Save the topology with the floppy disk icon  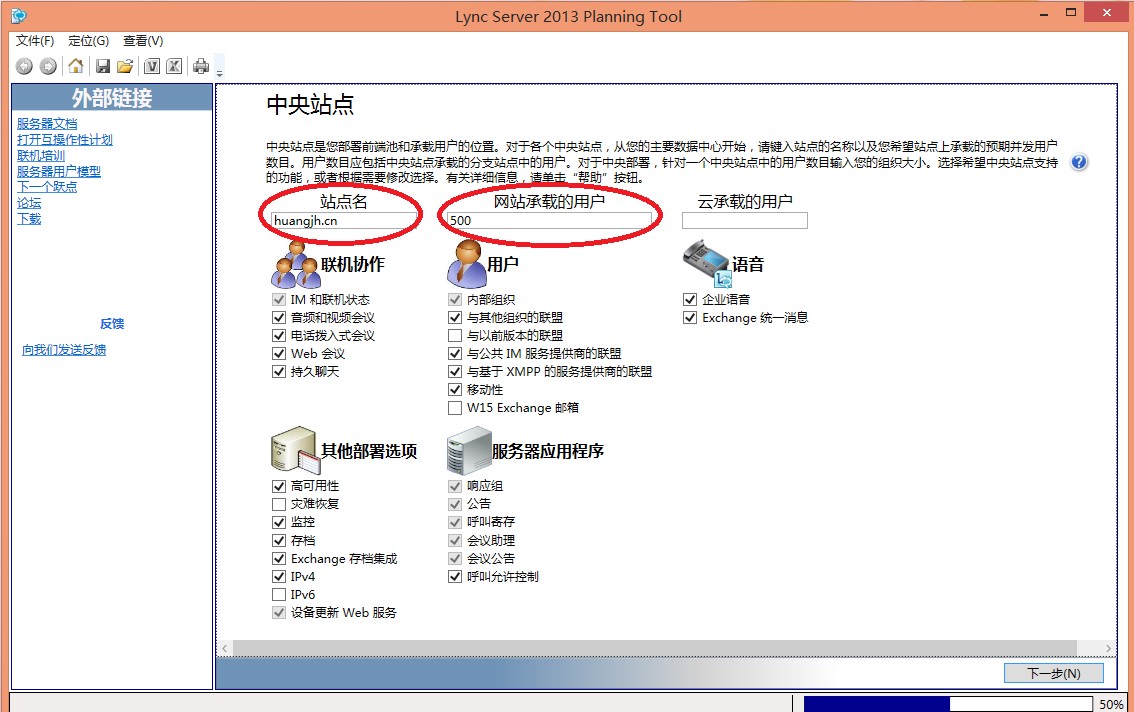[103, 67]
